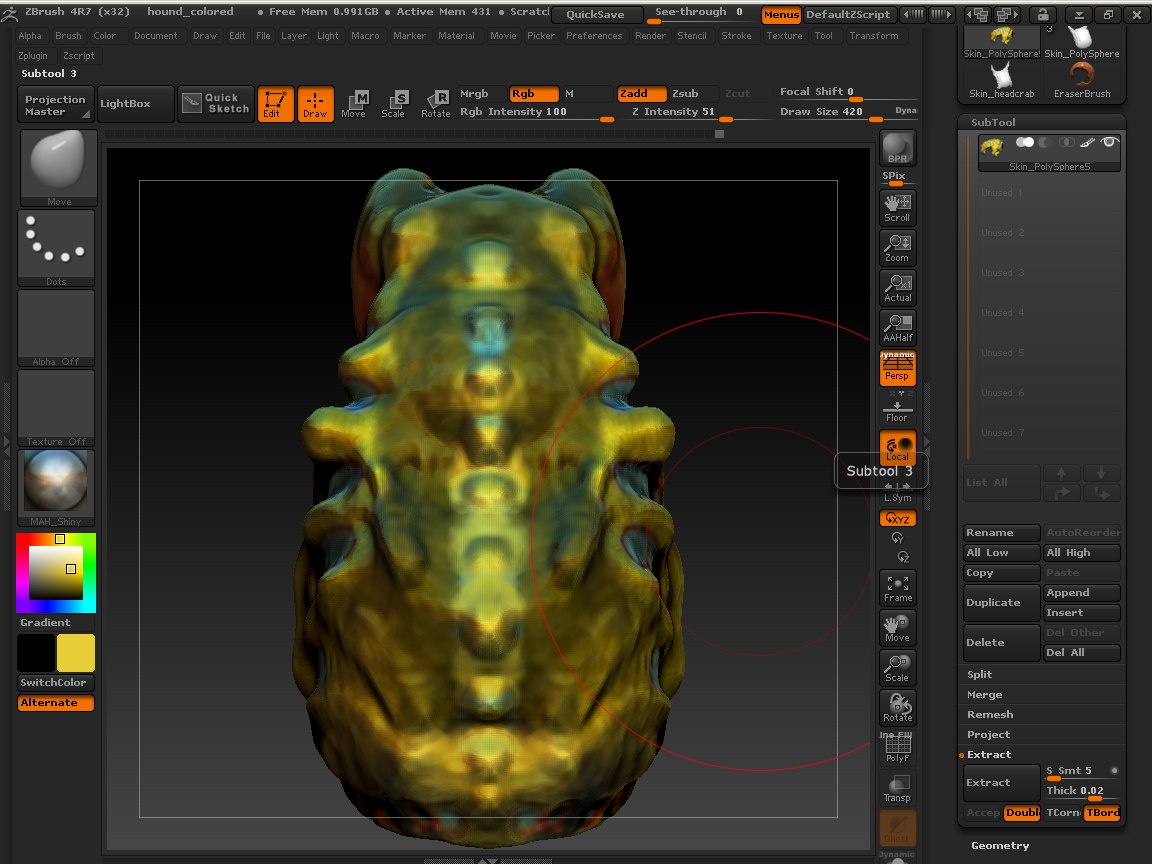Click the Frame mesh icon
Image resolution: width=1152 pixels, height=864 pixels.
897,588
